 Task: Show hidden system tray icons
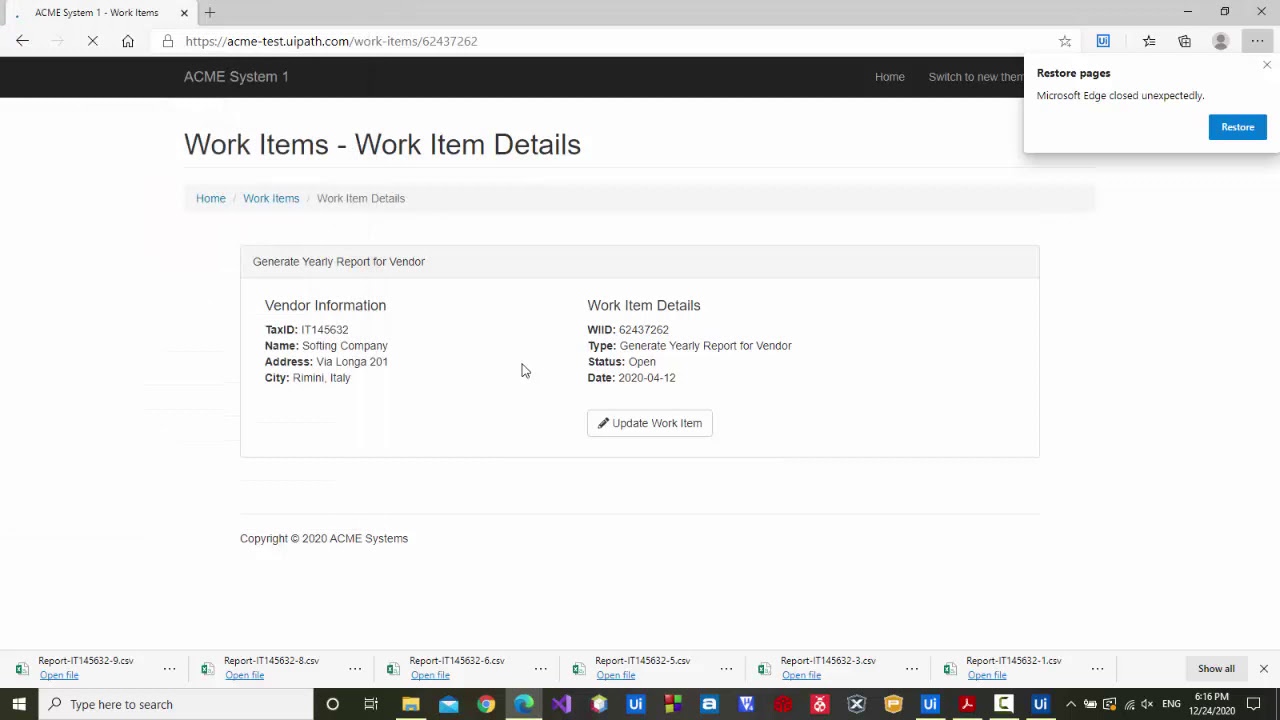[x=1071, y=704]
